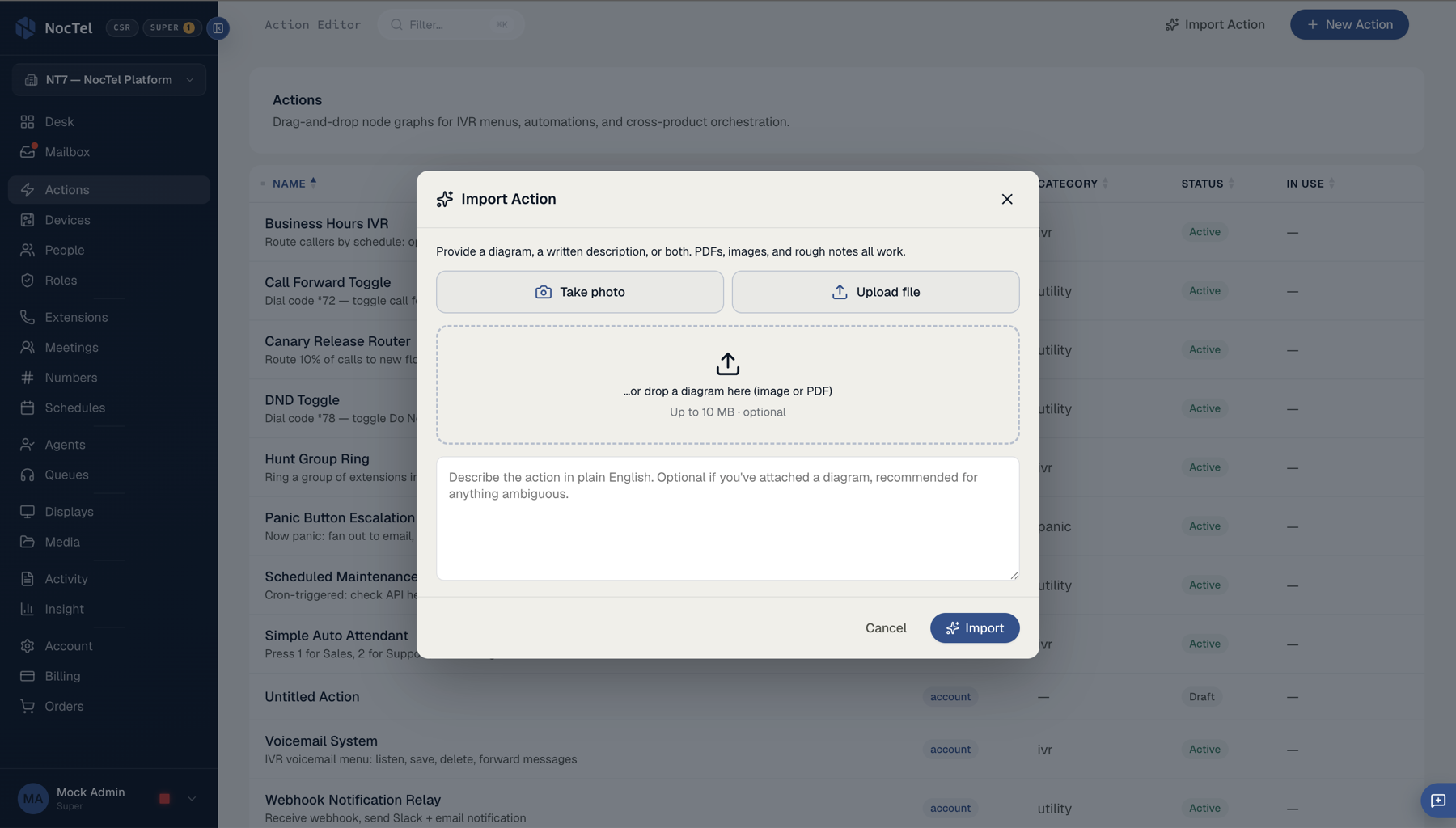Click the Schedules calendar icon

tap(28, 408)
